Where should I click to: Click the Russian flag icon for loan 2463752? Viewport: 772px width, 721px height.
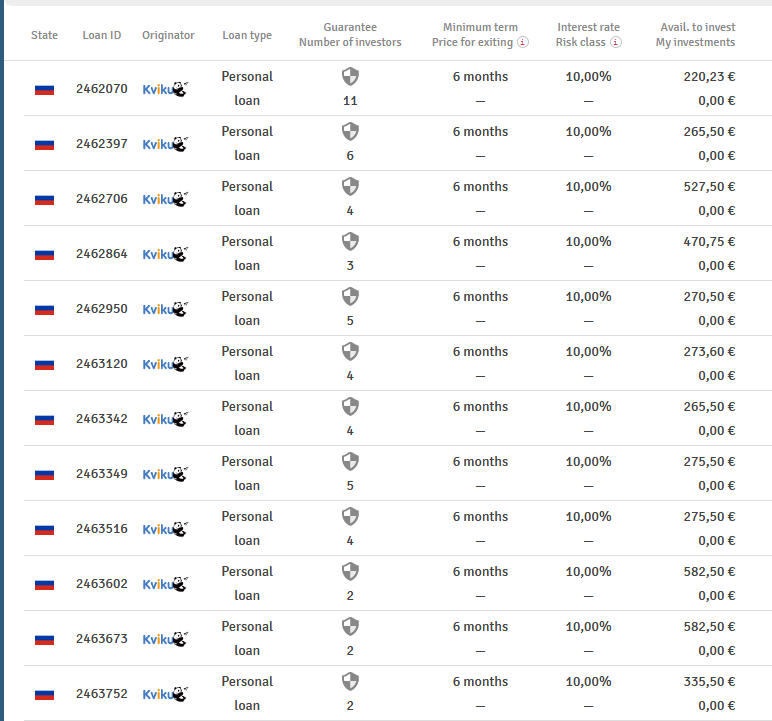click(44, 694)
